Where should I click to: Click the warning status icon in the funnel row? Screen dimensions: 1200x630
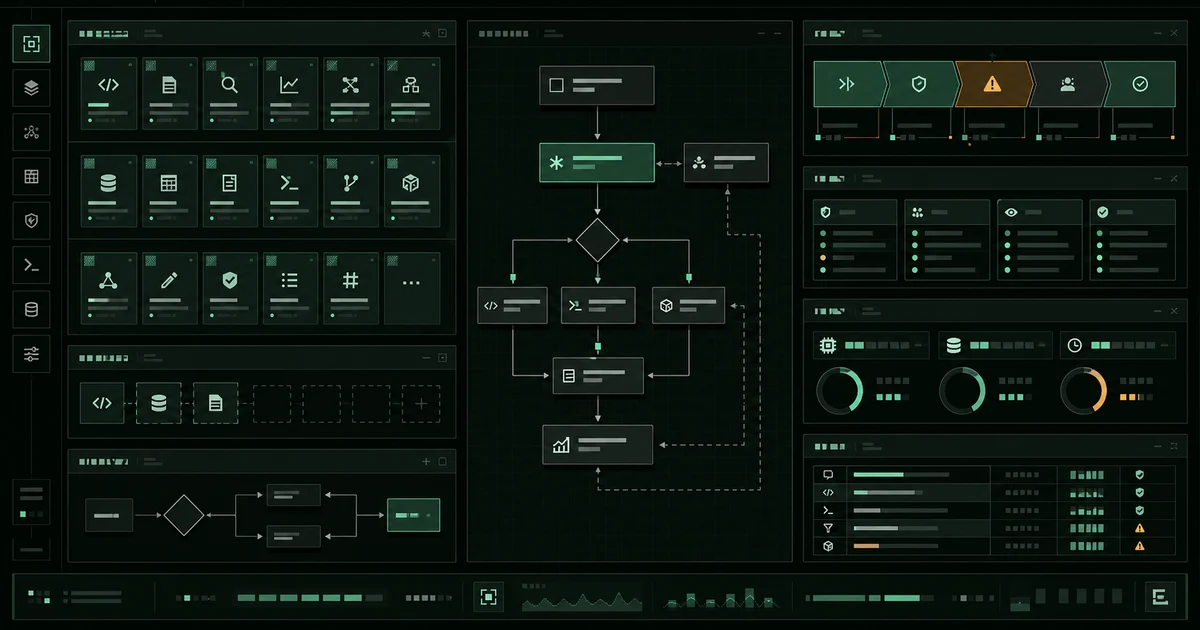click(1139, 528)
